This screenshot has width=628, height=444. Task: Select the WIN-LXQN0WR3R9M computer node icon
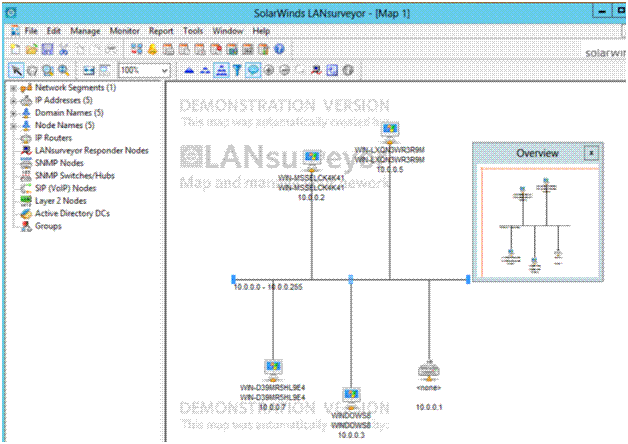tap(390, 131)
